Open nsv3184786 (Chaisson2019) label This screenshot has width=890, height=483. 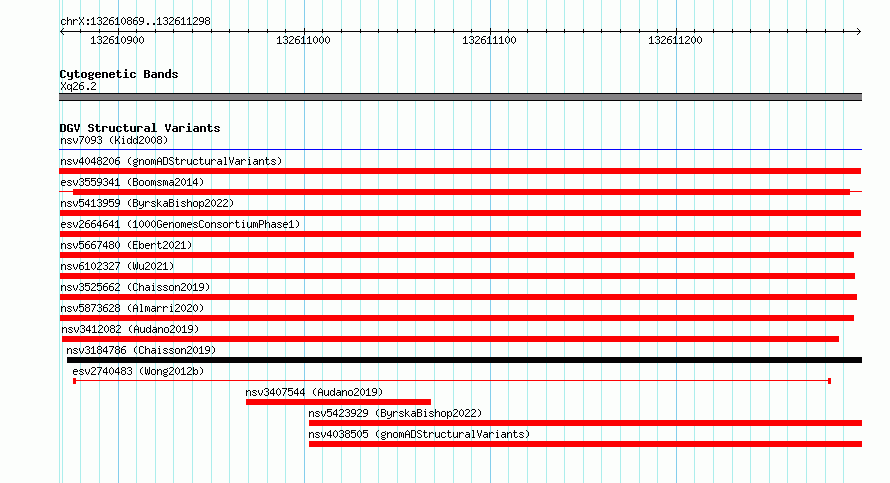coord(141,350)
